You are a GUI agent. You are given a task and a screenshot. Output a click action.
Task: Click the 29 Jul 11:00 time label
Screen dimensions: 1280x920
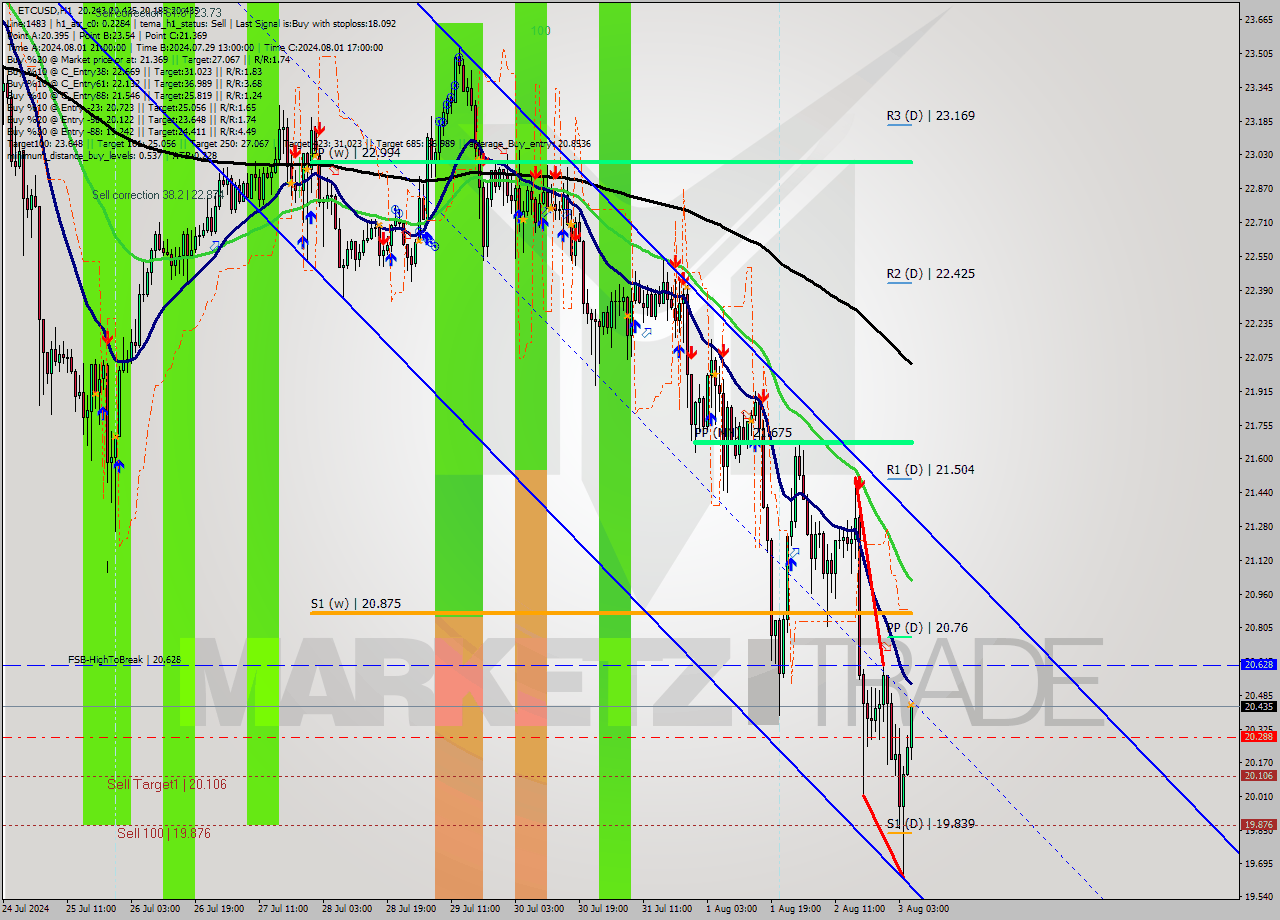click(x=474, y=909)
